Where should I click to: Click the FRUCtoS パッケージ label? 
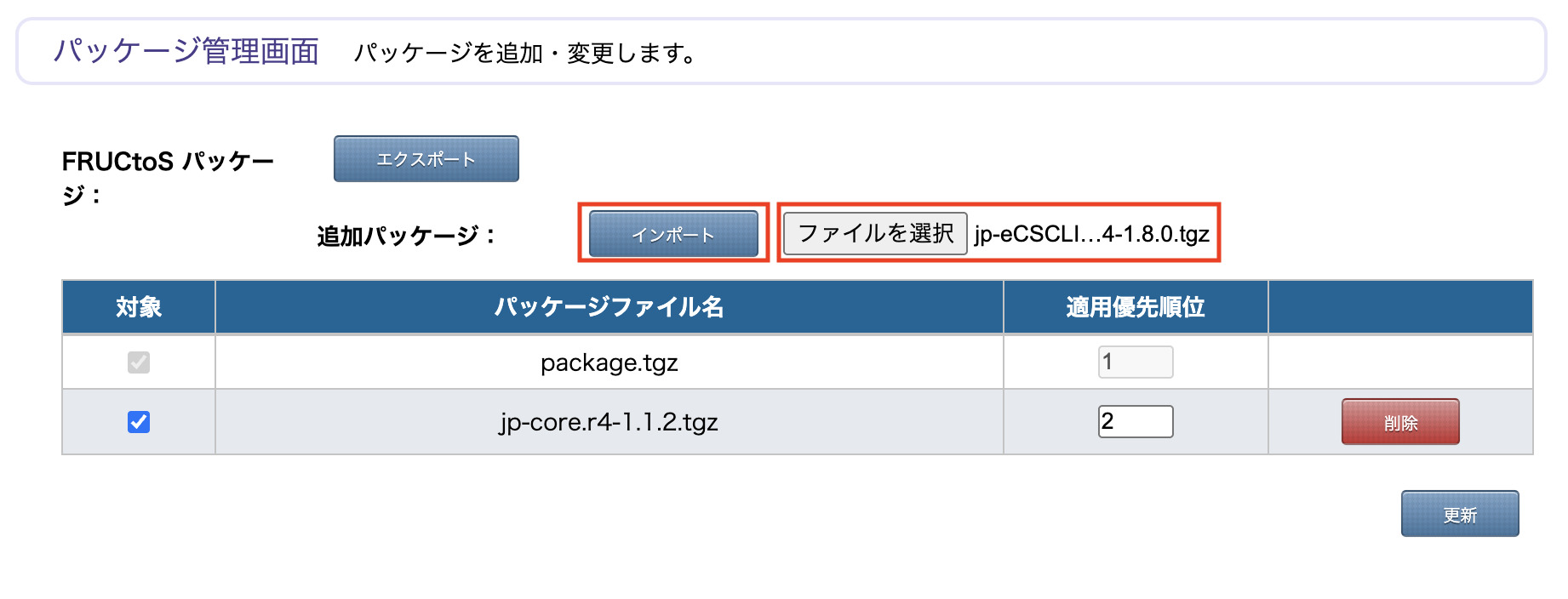[x=168, y=176]
